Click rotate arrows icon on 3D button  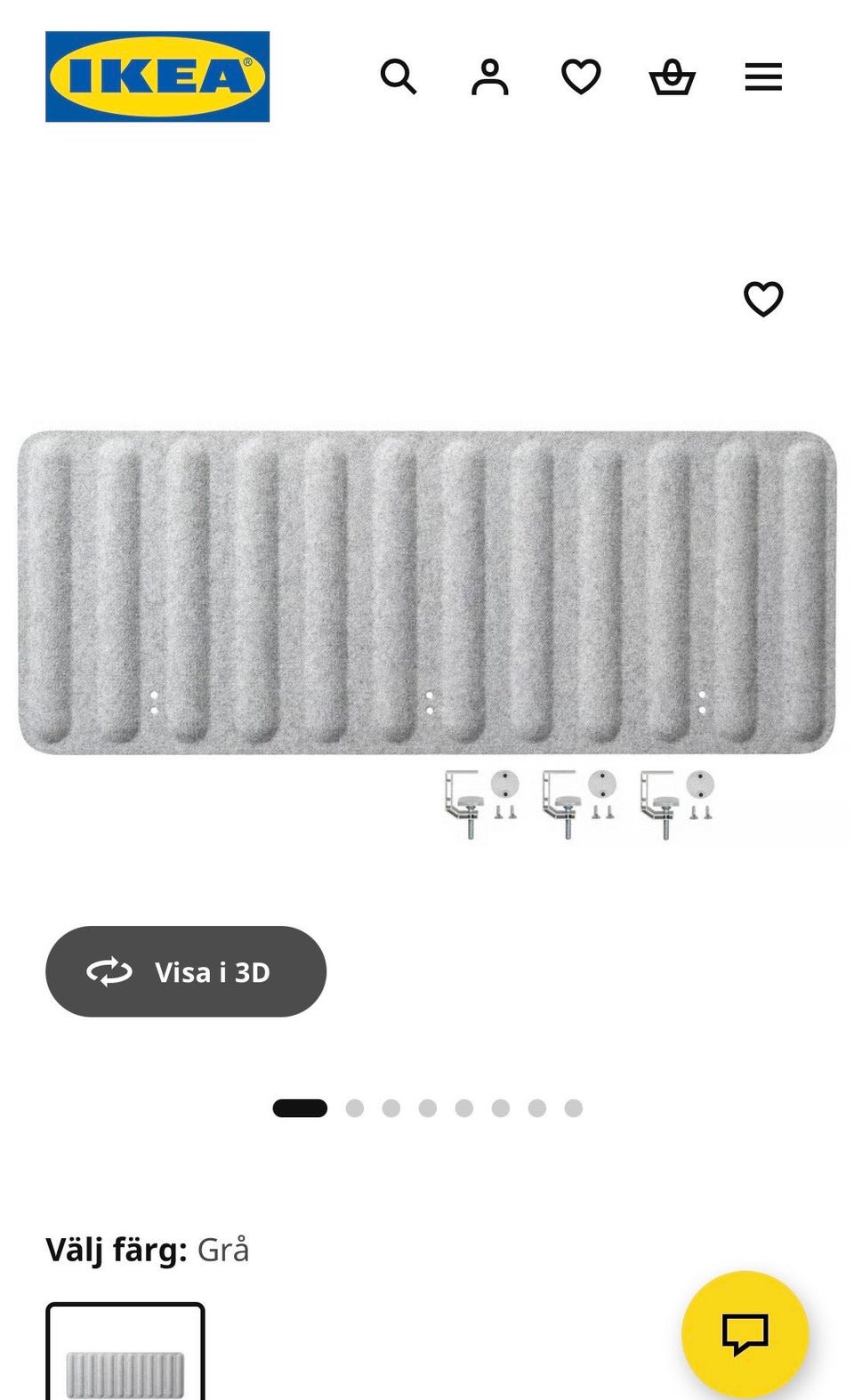point(109,972)
